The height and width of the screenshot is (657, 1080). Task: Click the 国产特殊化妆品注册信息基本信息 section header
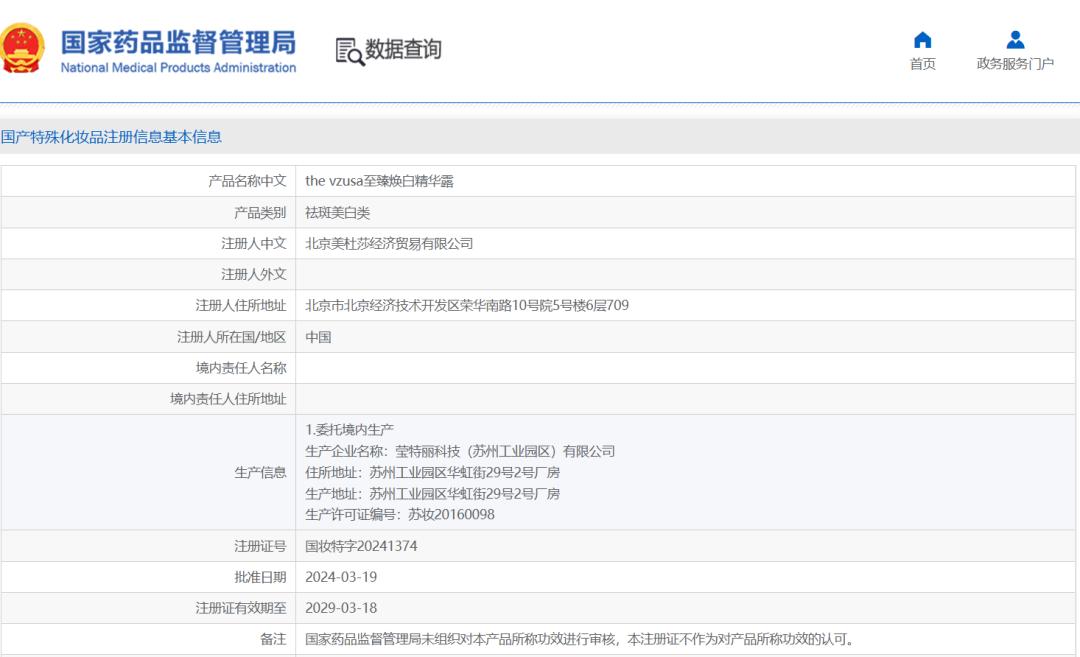111,137
